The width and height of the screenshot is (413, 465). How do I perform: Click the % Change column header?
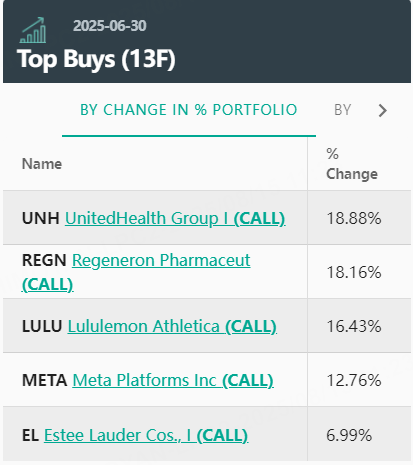coord(352,164)
